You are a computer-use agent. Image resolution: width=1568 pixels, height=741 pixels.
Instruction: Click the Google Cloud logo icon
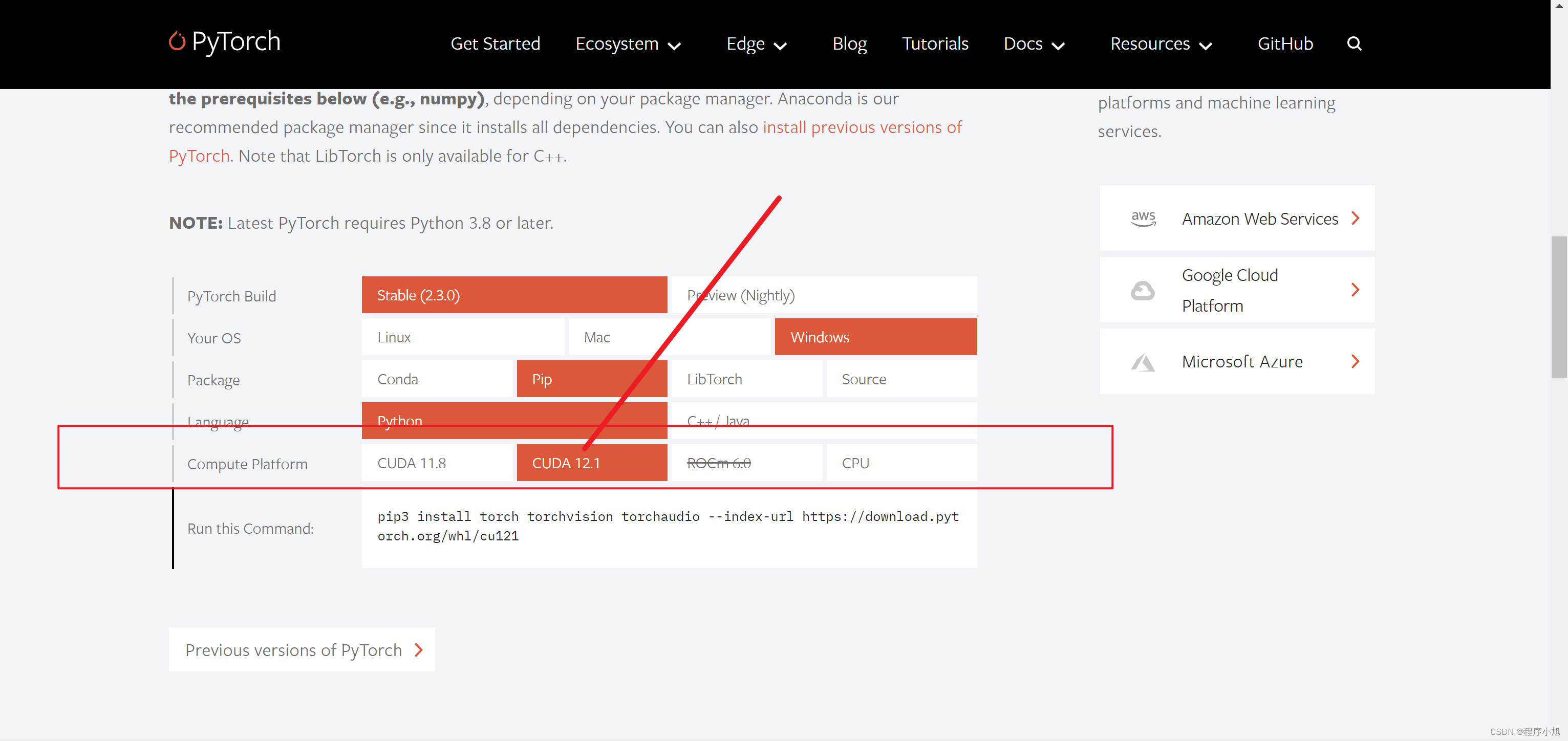[x=1142, y=290]
